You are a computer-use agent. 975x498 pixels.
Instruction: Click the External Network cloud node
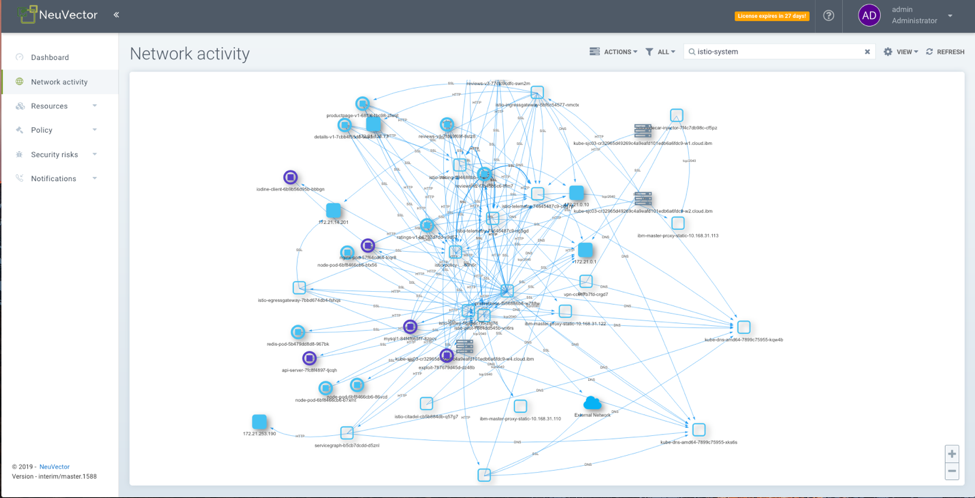(592, 402)
